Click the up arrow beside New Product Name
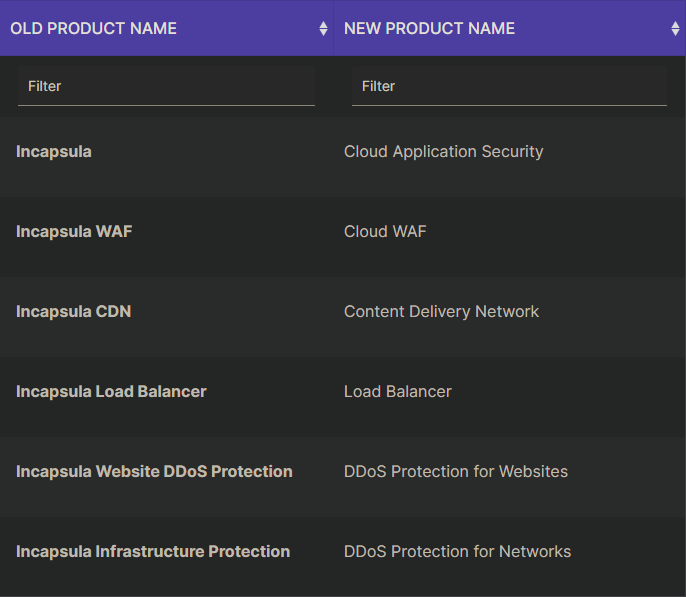Image resolution: width=686 pixels, height=597 pixels. (x=675, y=24)
